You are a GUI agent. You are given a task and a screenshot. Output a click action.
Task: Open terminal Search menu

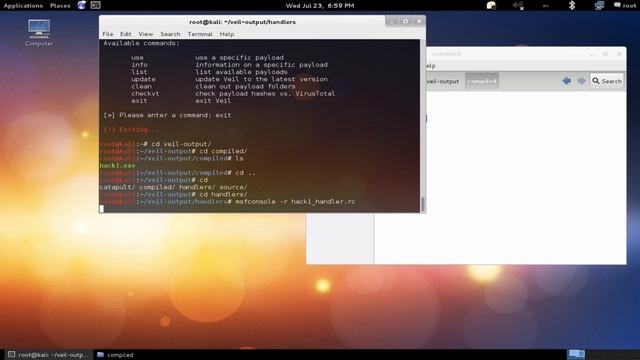[x=170, y=34]
